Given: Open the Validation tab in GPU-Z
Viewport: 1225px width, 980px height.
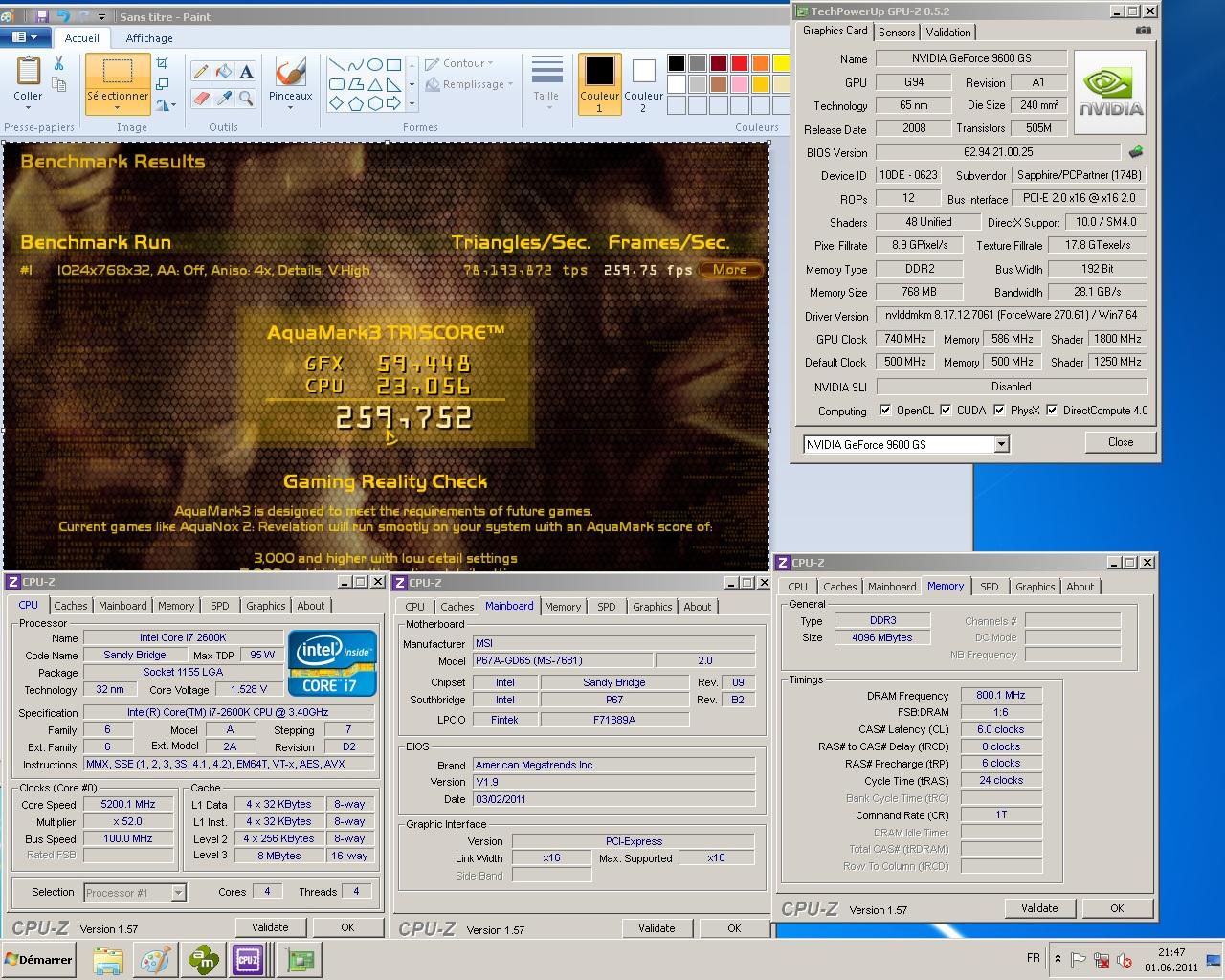Looking at the screenshot, I should (x=948, y=32).
